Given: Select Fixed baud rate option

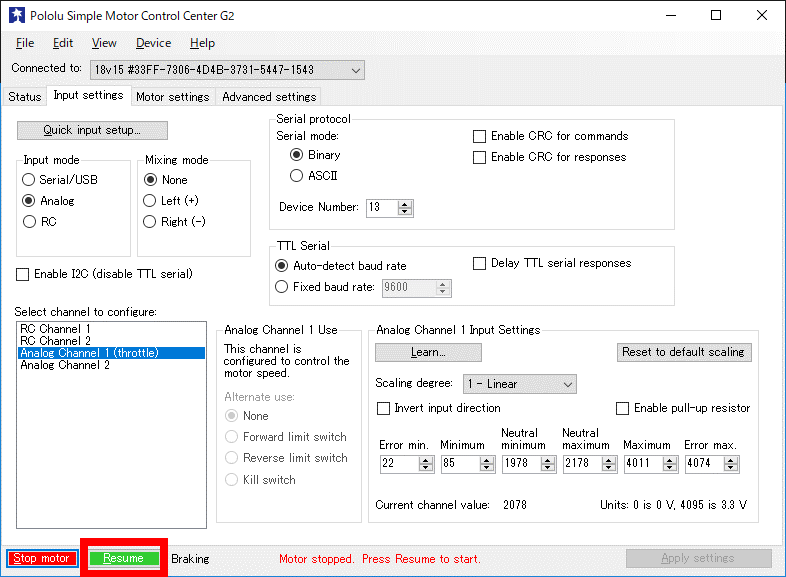Looking at the screenshot, I should [325, 287].
